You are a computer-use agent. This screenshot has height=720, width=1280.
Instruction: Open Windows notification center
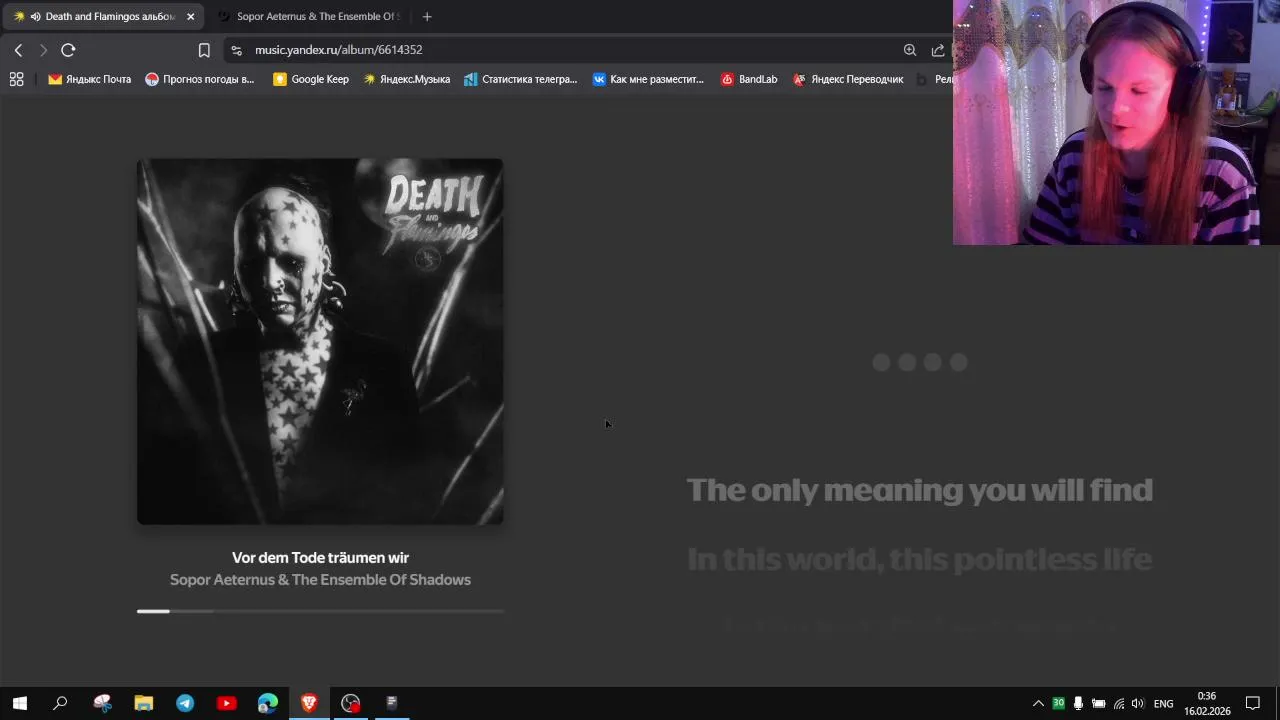1253,704
